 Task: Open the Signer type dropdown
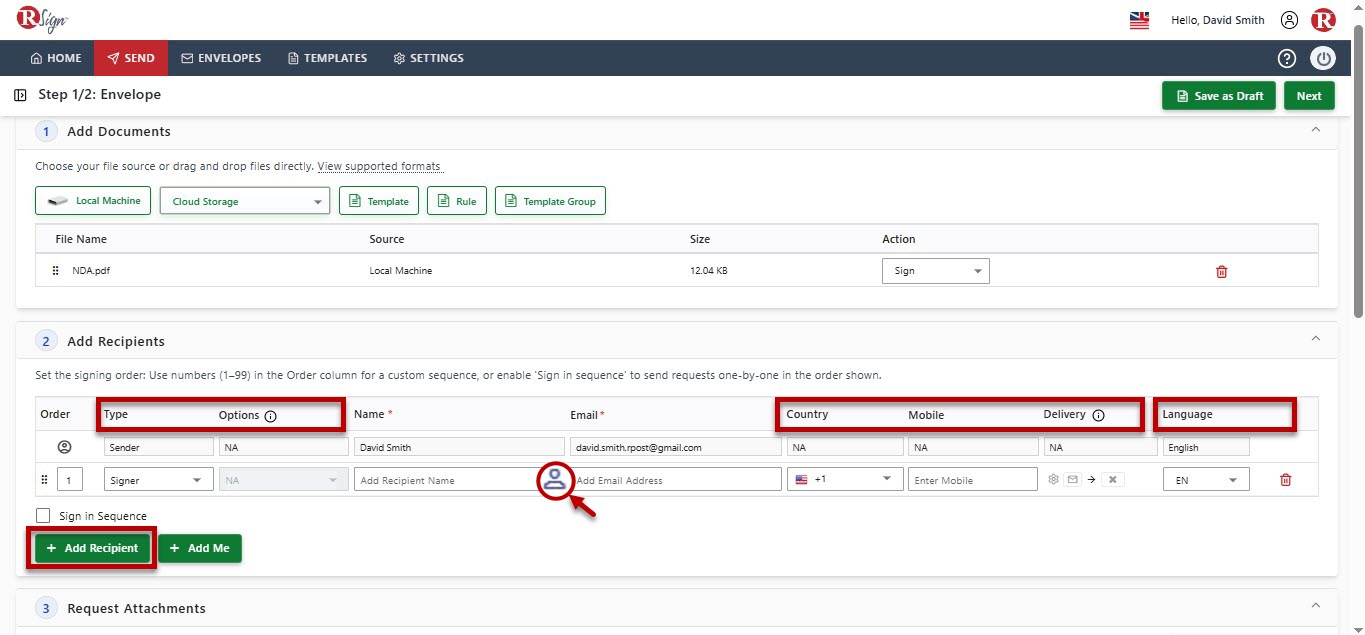158,480
